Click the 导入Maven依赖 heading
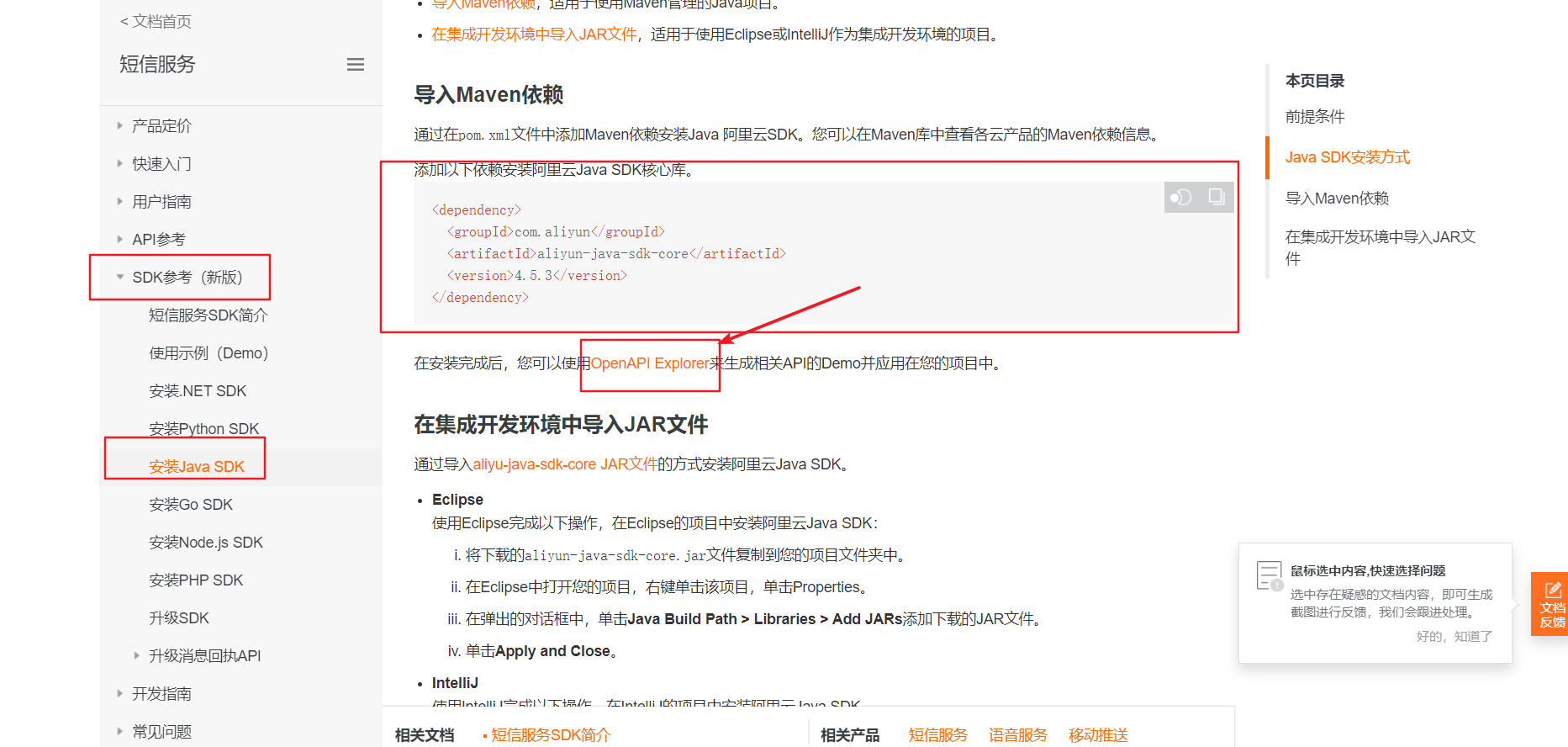The image size is (1568, 747). (488, 95)
